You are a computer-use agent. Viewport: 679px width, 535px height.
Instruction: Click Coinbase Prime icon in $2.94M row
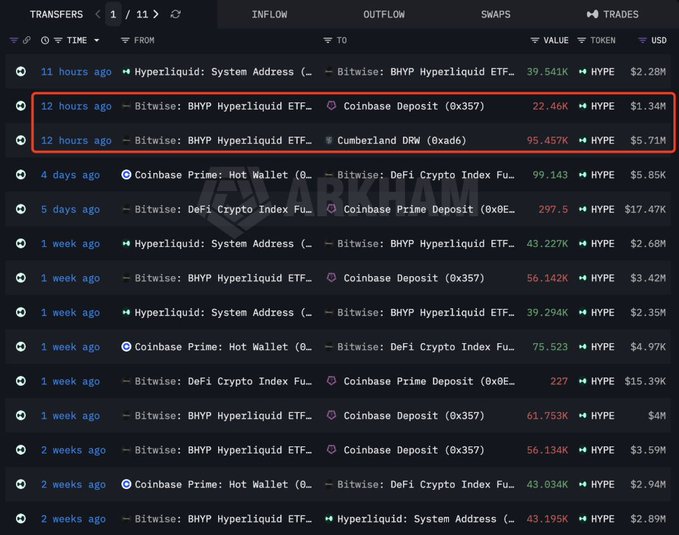click(126, 484)
